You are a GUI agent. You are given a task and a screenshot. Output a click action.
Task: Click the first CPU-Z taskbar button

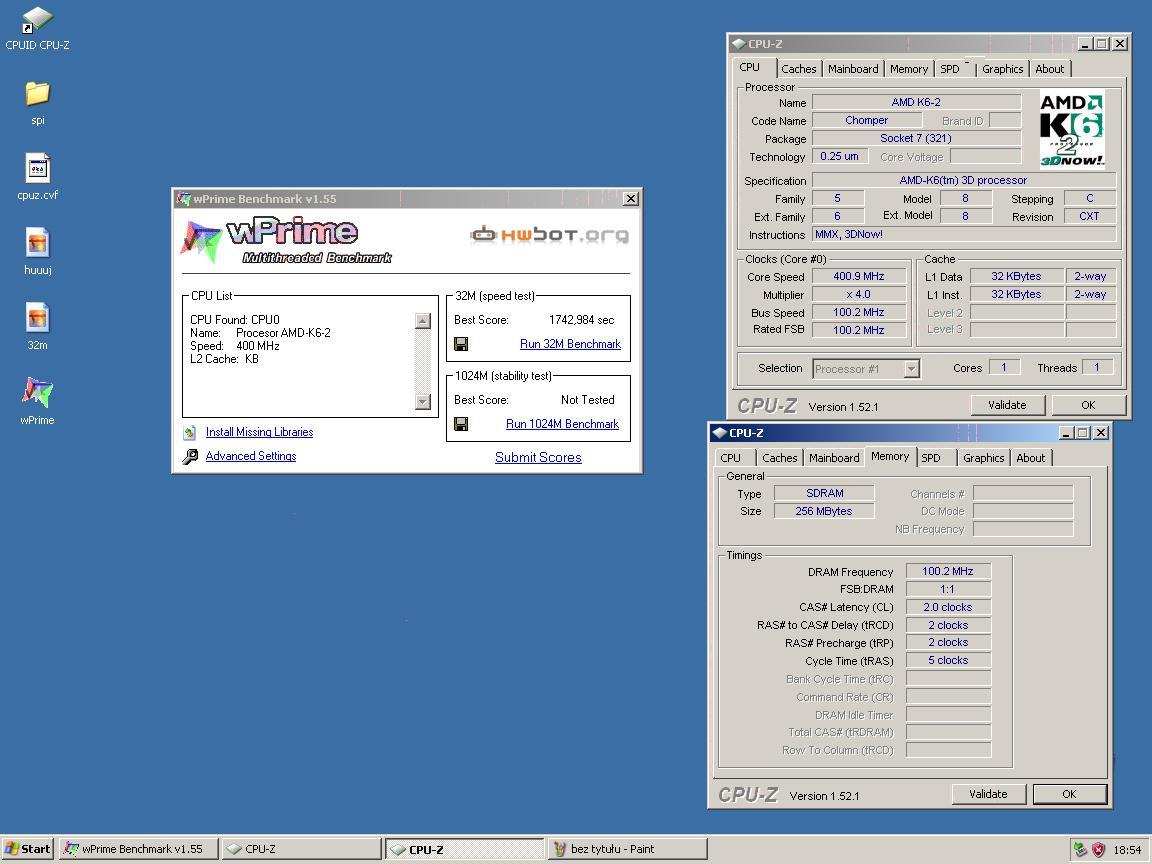click(x=301, y=849)
